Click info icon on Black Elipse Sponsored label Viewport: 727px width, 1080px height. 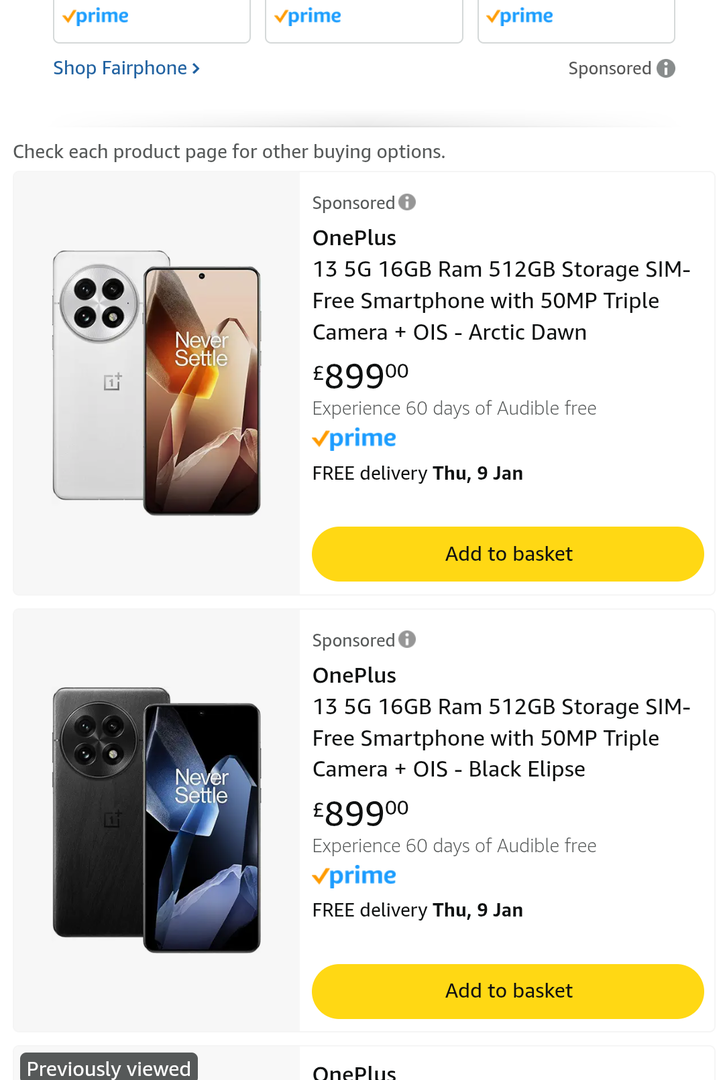[x=407, y=639]
